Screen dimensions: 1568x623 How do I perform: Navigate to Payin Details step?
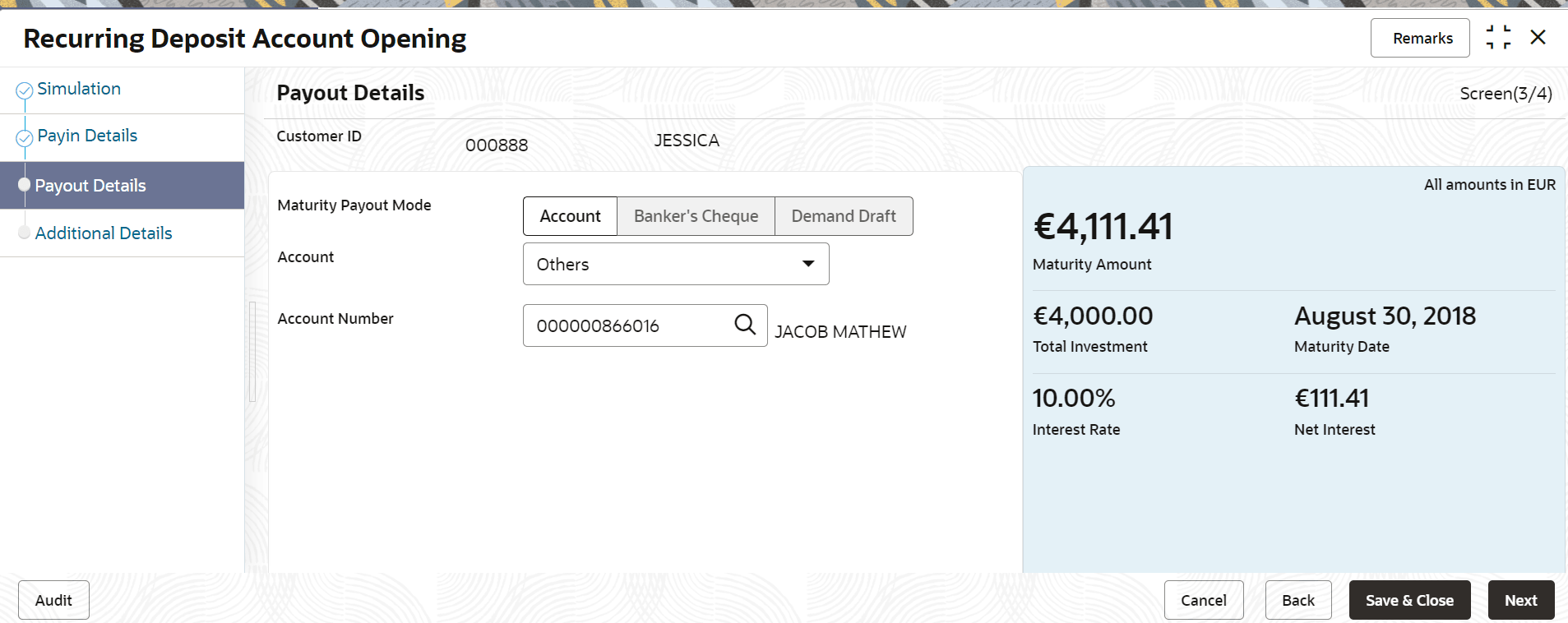click(87, 136)
